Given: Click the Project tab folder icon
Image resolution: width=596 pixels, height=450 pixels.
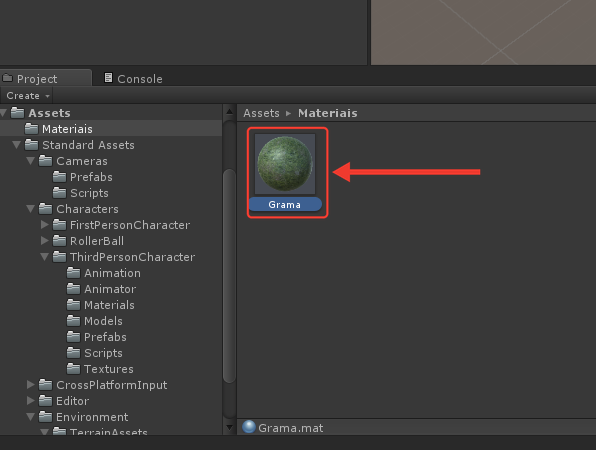Looking at the screenshot, I should point(8,78).
